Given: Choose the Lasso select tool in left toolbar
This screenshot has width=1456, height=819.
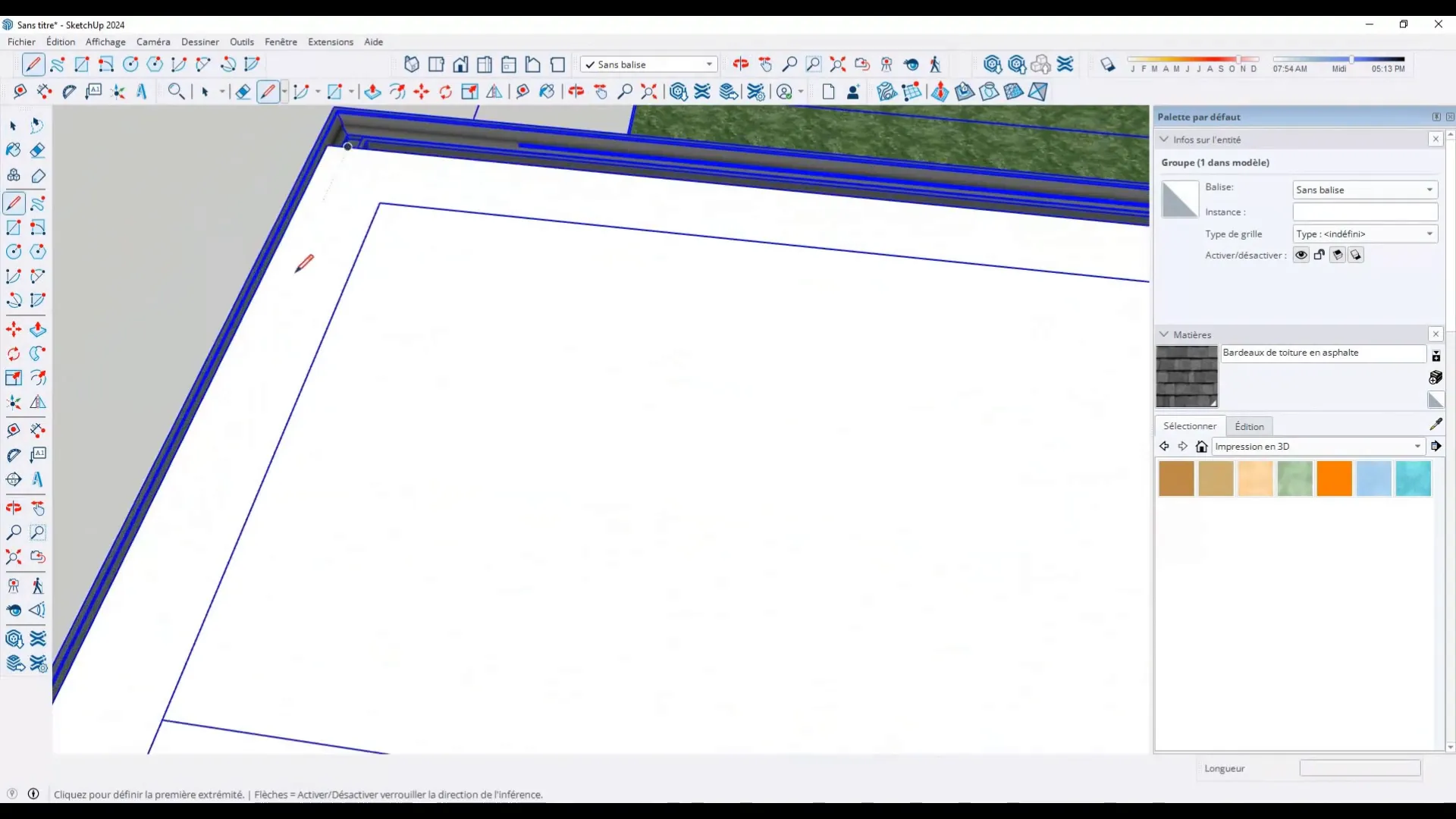Looking at the screenshot, I should click(38, 125).
